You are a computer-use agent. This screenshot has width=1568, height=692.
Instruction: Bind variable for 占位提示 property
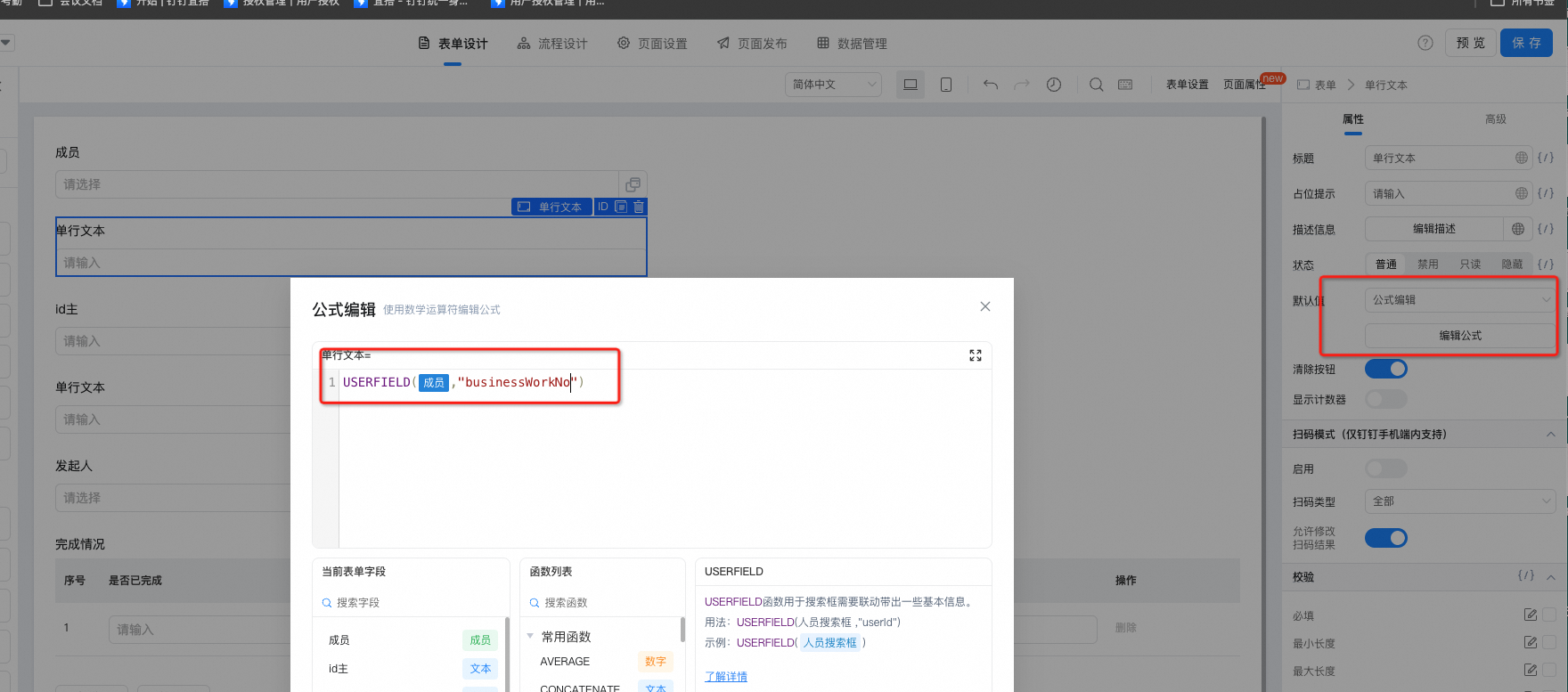tap(1546, 193)
